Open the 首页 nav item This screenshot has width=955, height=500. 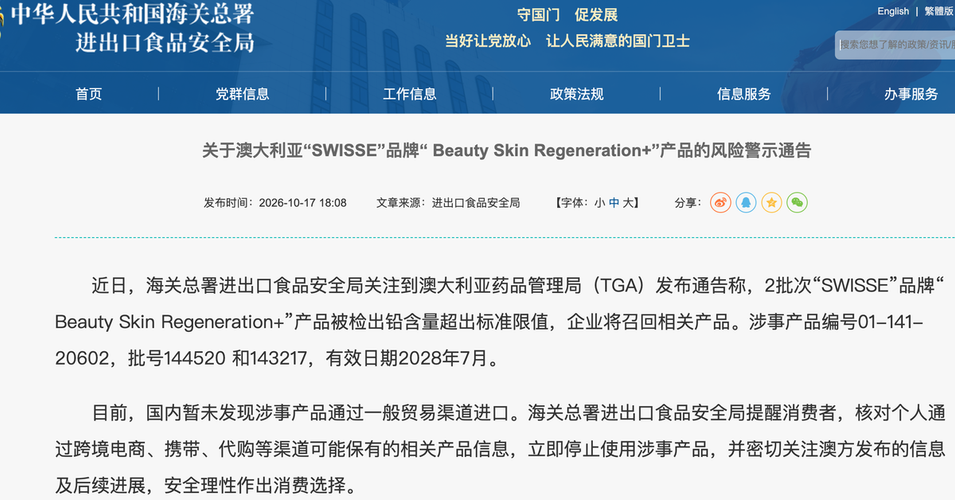pyautogui.click(x=89, y=94)
